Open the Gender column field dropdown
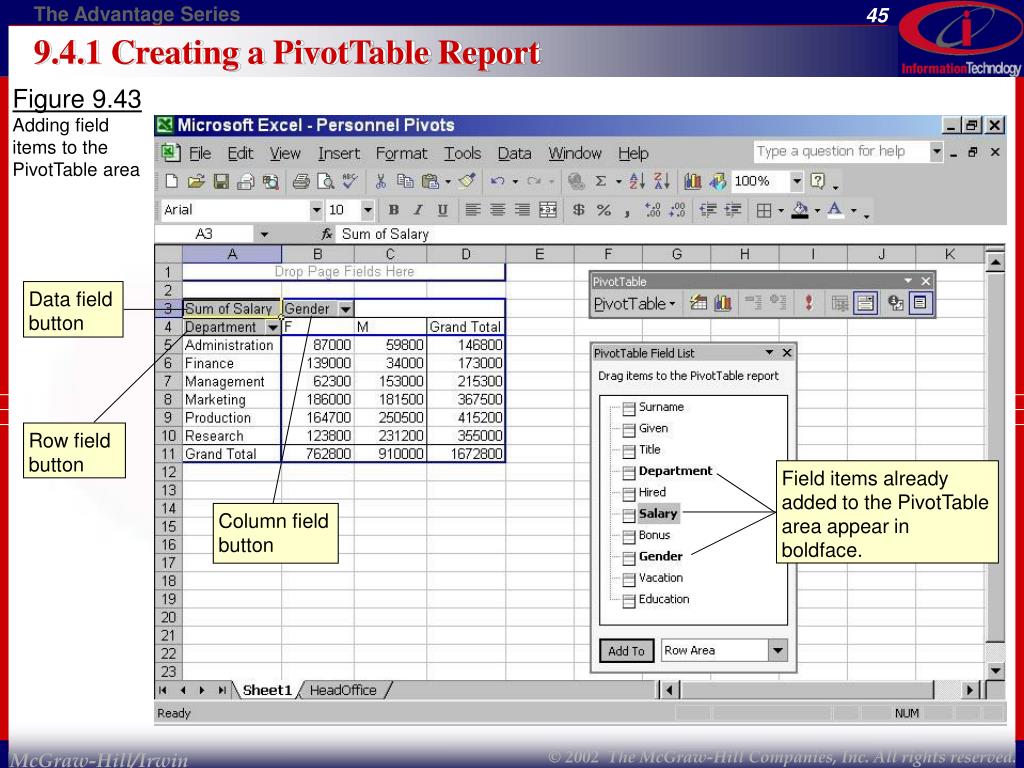1024x768 pixels. pos(345,309)
